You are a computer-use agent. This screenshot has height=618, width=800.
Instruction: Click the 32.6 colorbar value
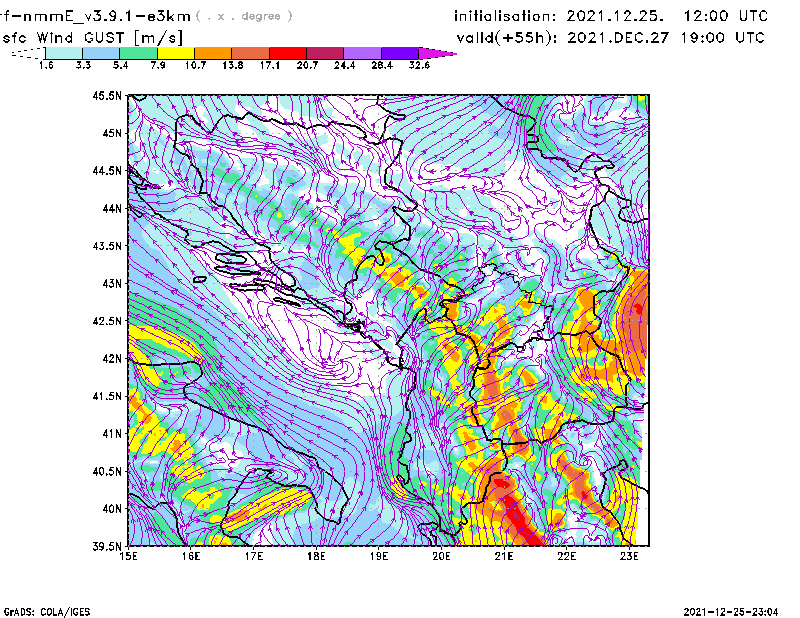pyautogui.click(x=419, y=65)
